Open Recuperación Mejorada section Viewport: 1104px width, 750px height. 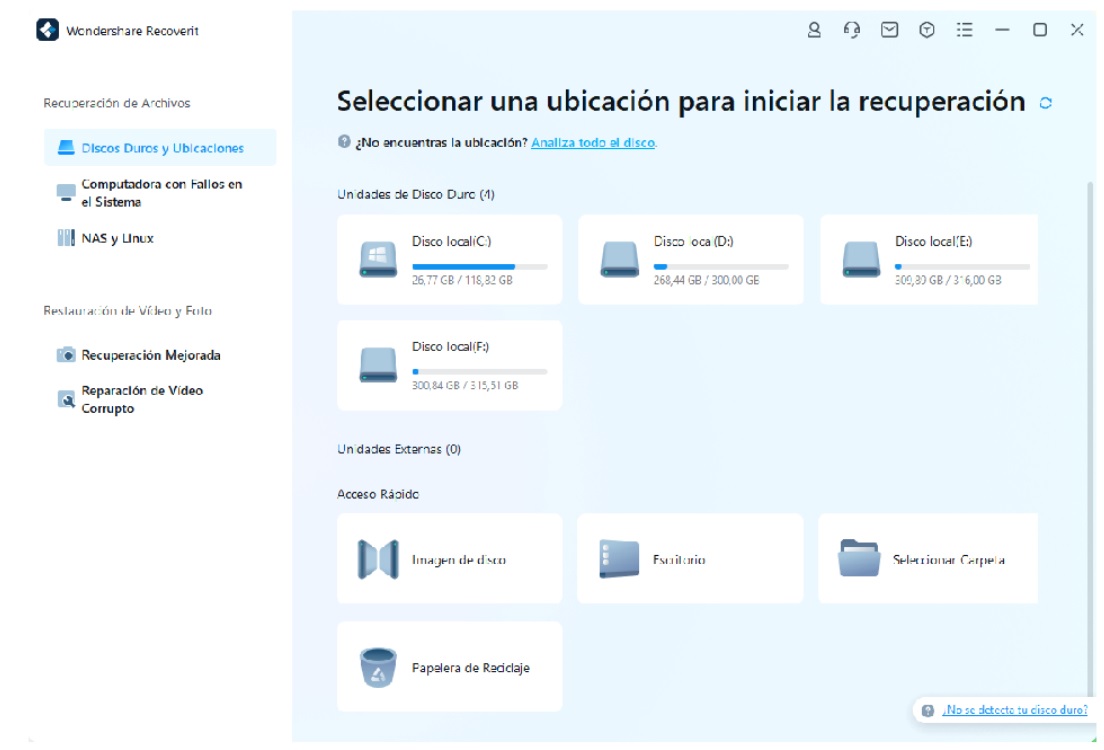point(150,355)
